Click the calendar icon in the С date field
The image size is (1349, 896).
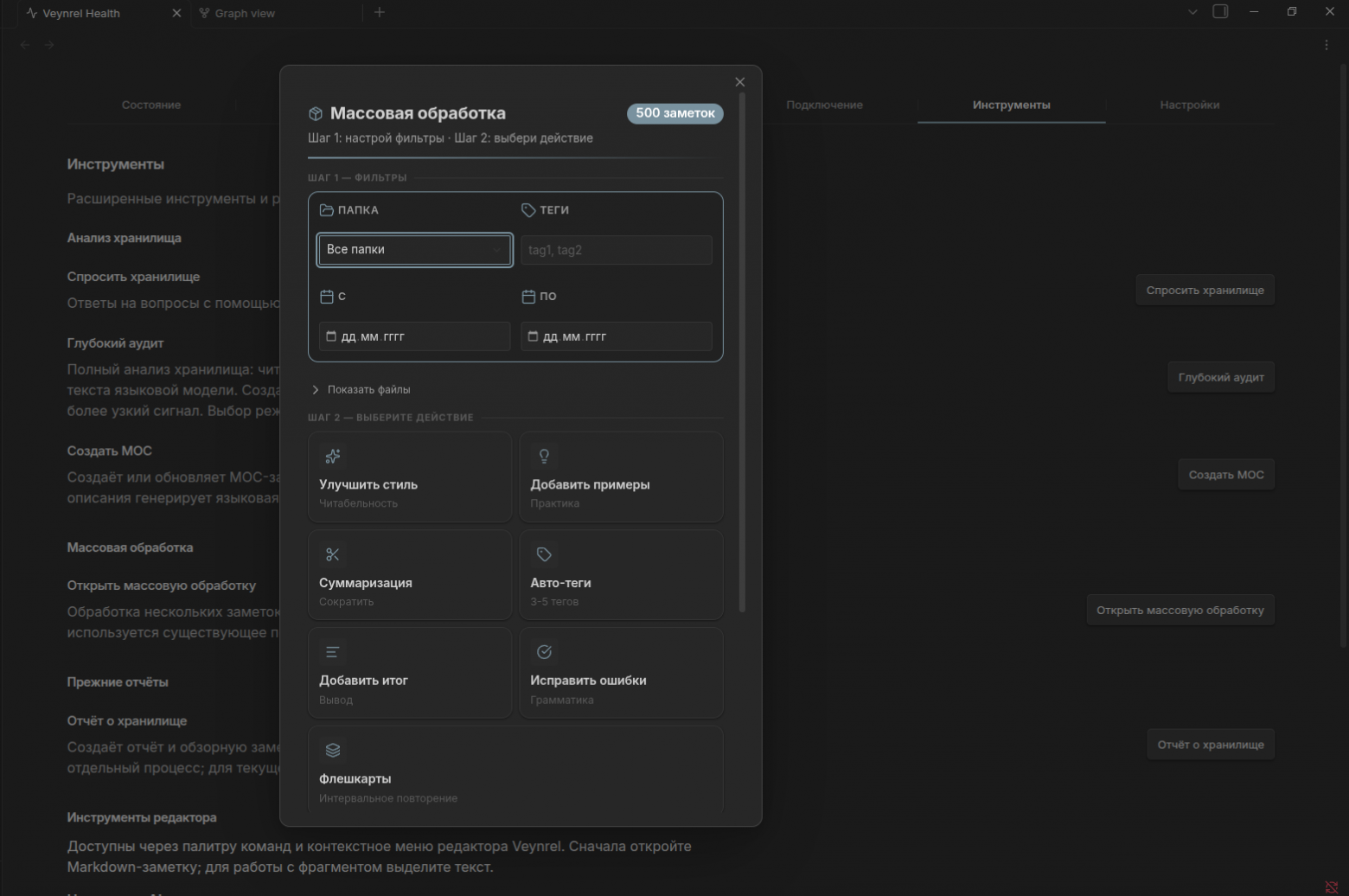[x=331, y=336]
